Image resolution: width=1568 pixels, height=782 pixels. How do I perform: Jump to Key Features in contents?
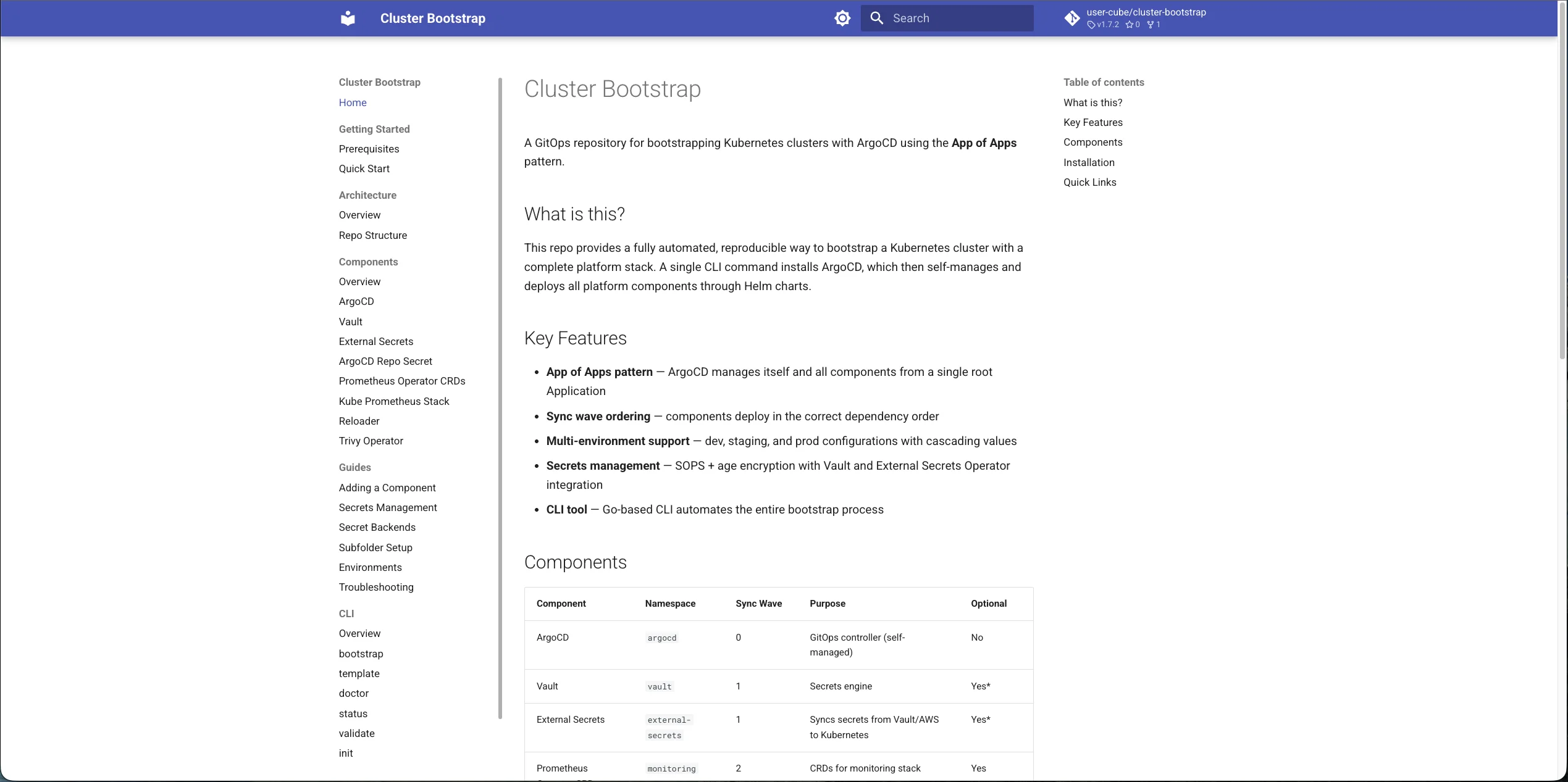click(x=1092, y=122)
